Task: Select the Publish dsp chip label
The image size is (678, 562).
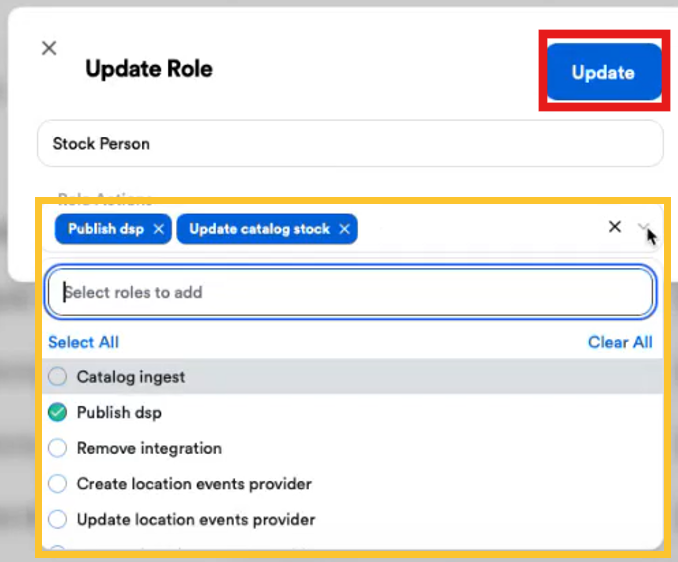Action: 106,229
